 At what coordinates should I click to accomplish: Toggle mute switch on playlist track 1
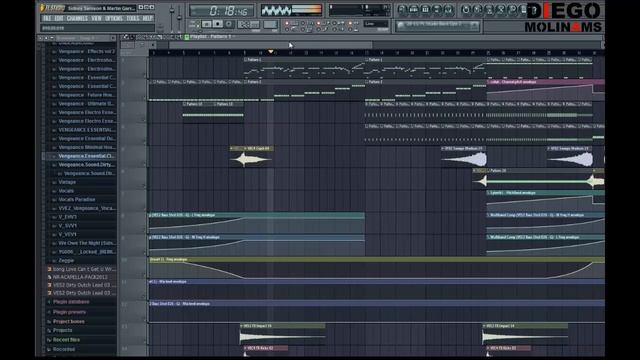144,75
